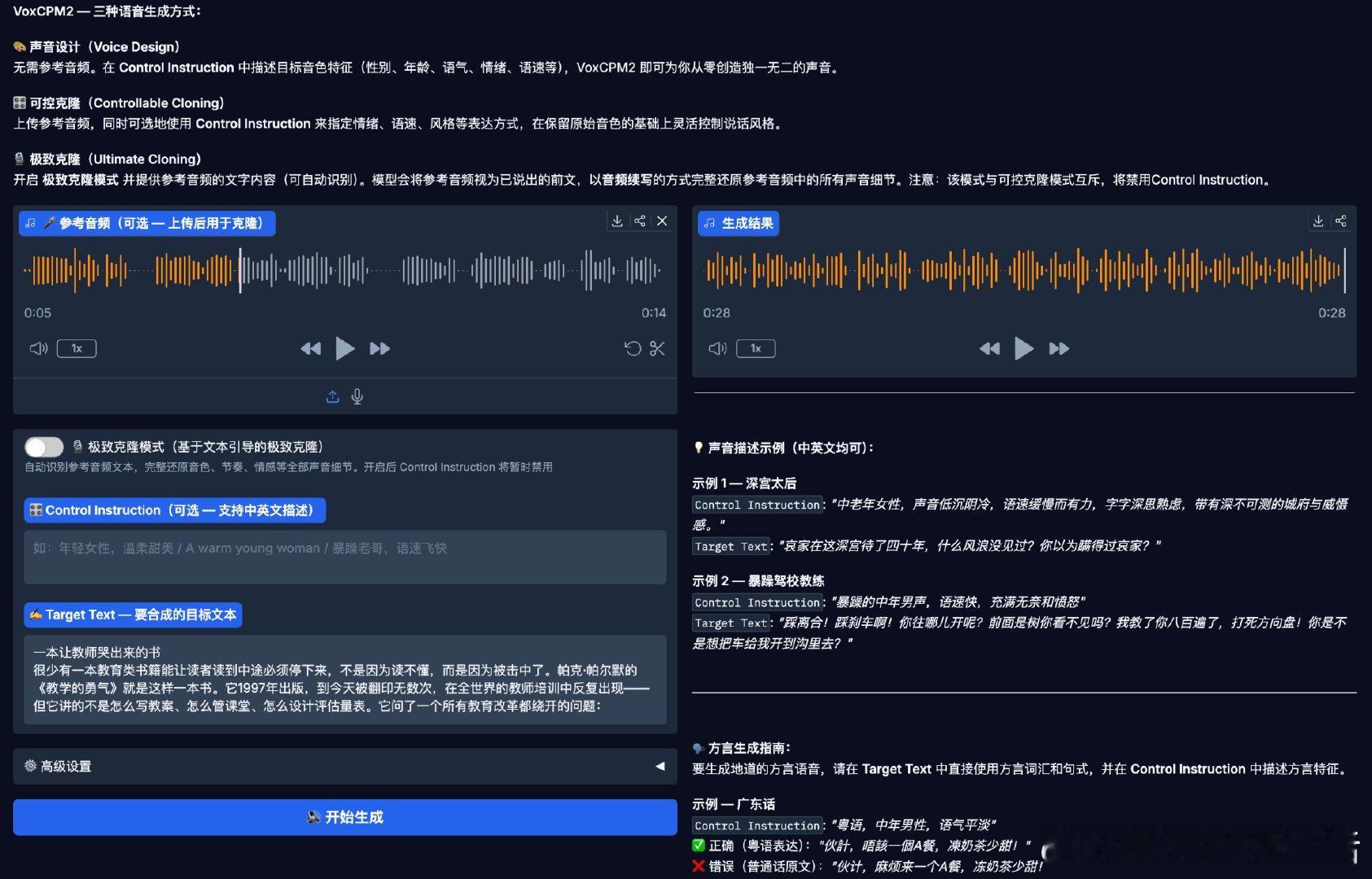Screen dimensions: 1372x879
Task: Record reference audio from microphone
Action: 357,396
